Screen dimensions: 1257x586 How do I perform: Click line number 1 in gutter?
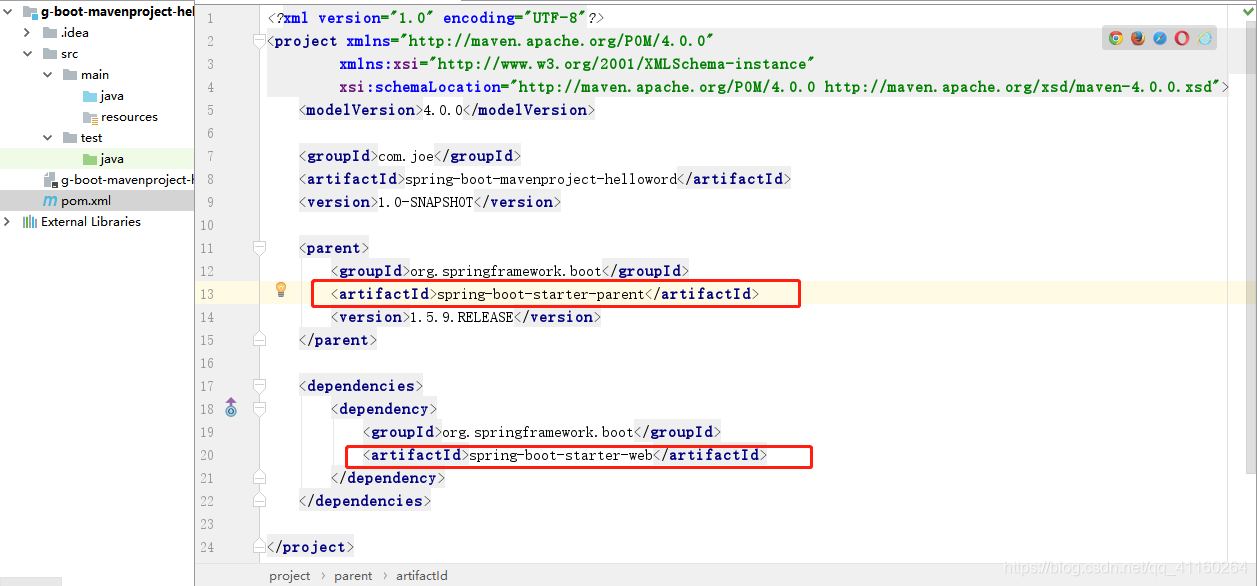pos(210,19)
